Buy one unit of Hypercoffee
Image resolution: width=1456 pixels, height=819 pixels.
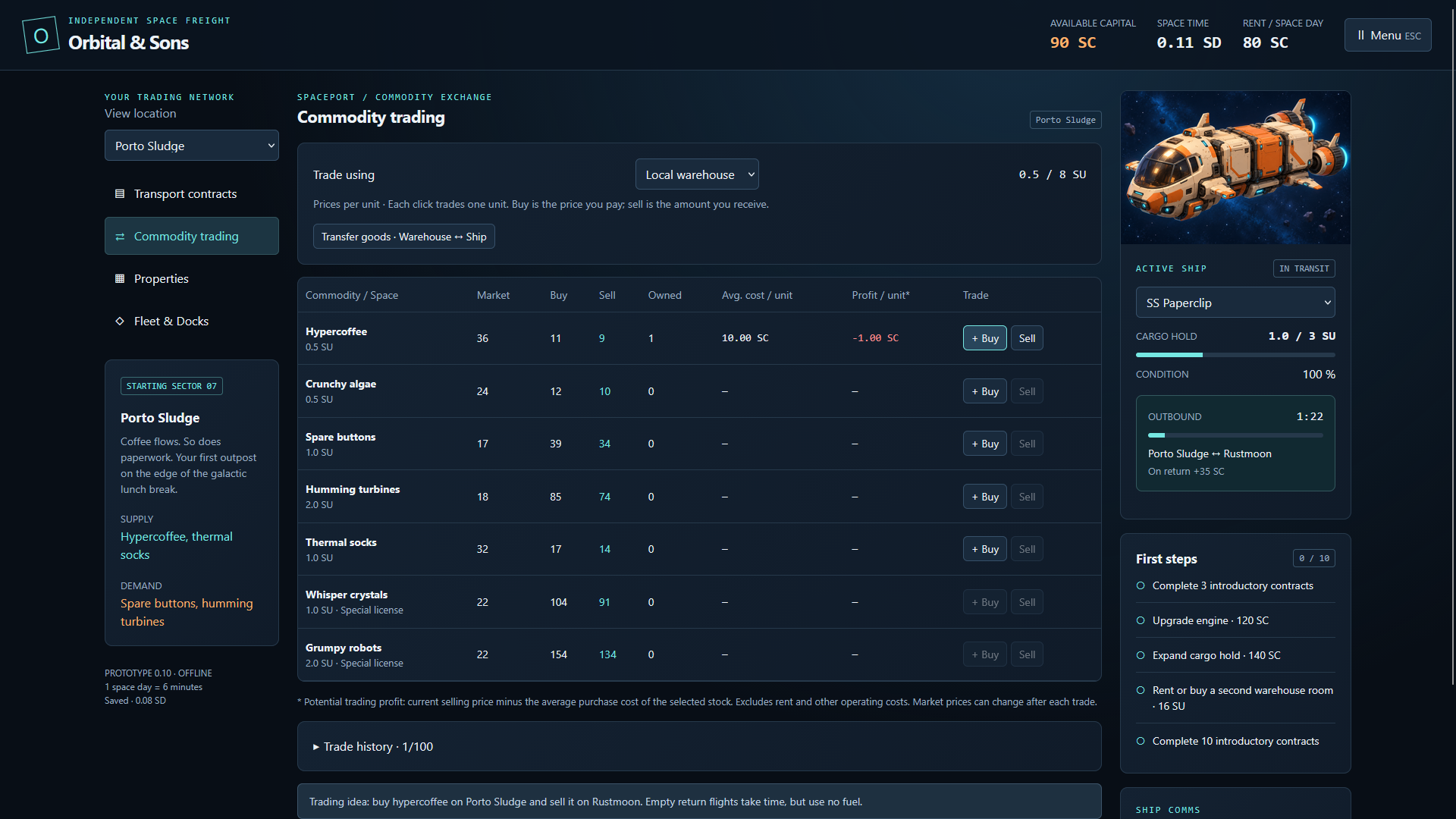[985, 338]
